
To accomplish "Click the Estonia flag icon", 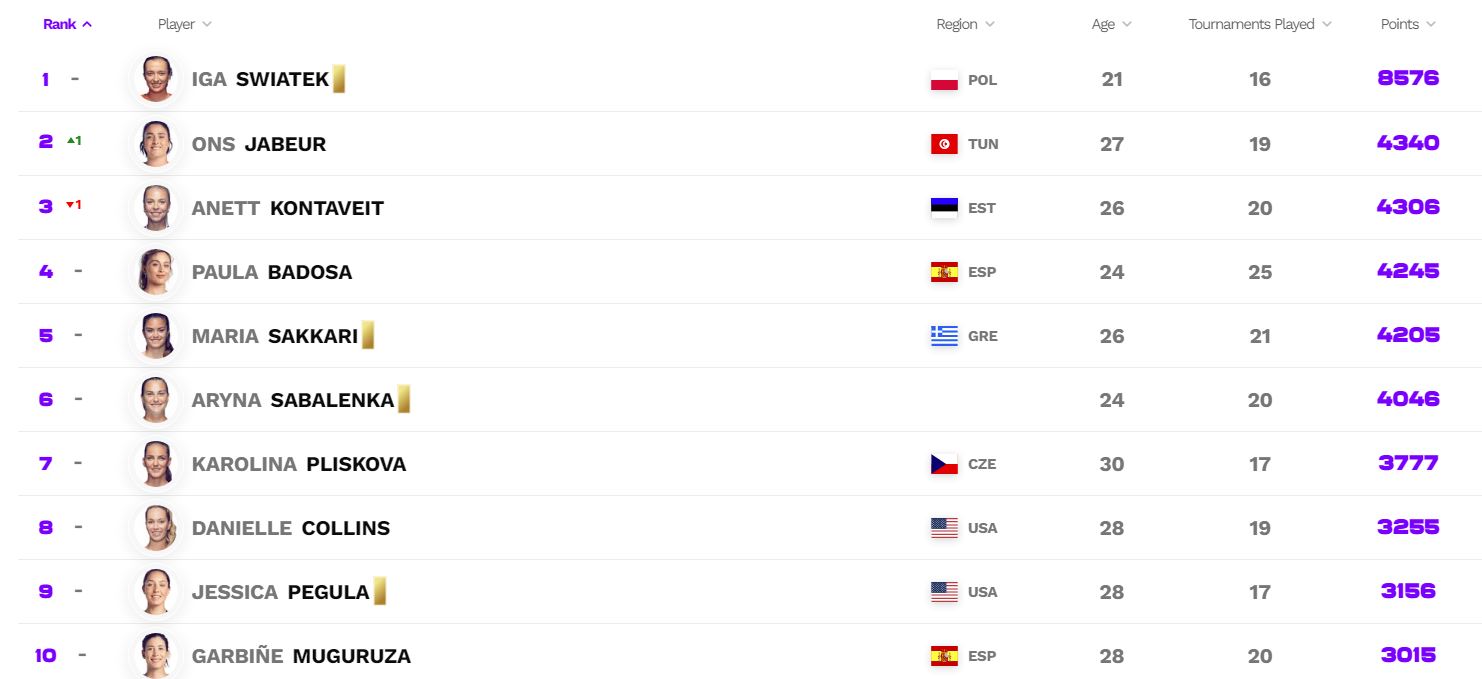I will [944, 208].
